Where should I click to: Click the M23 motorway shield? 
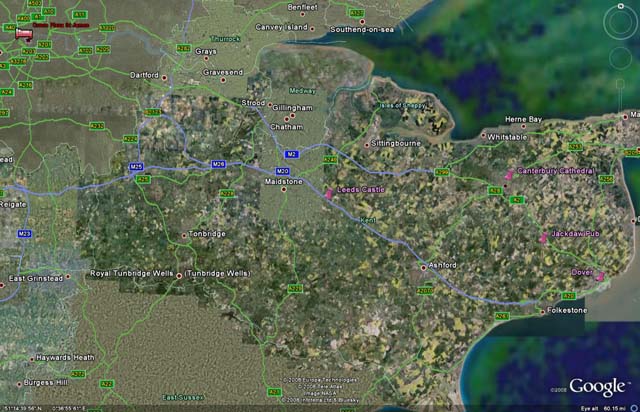tap(24, 234)
